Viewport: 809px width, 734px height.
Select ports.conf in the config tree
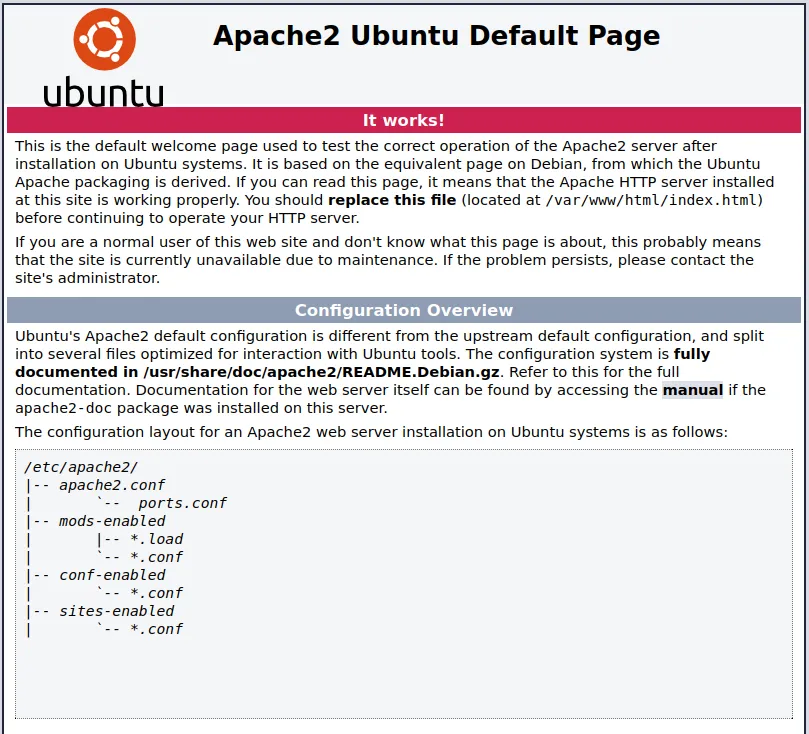tap(182, 503)
